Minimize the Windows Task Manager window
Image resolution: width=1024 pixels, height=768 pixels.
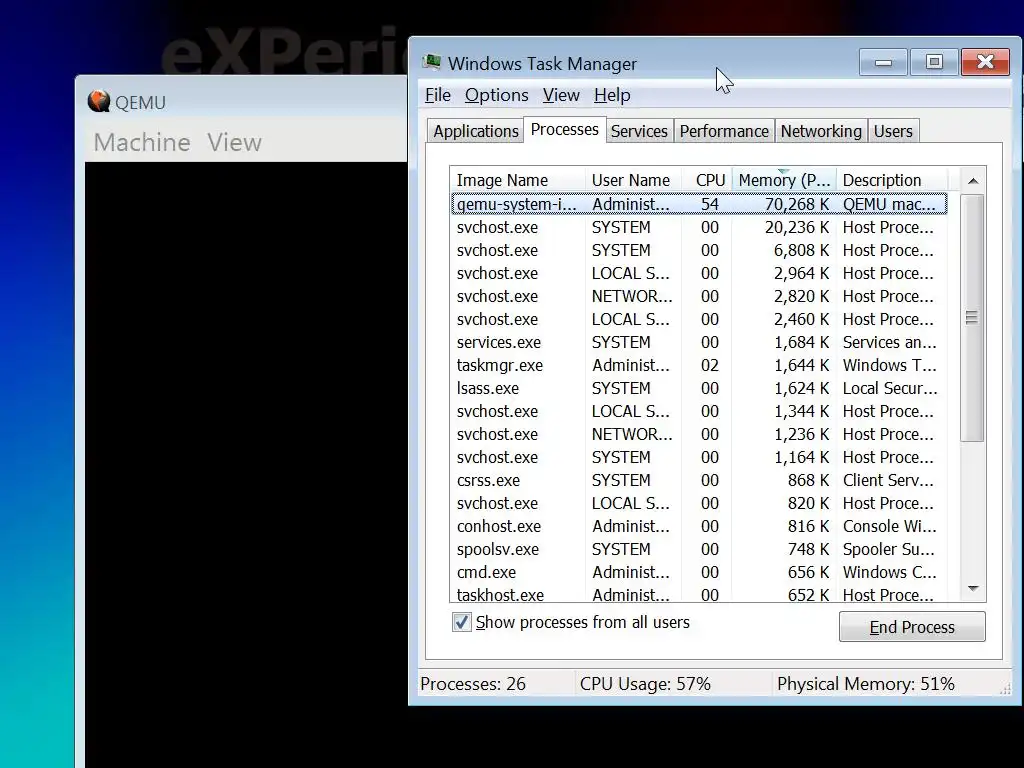pos(883,62)
